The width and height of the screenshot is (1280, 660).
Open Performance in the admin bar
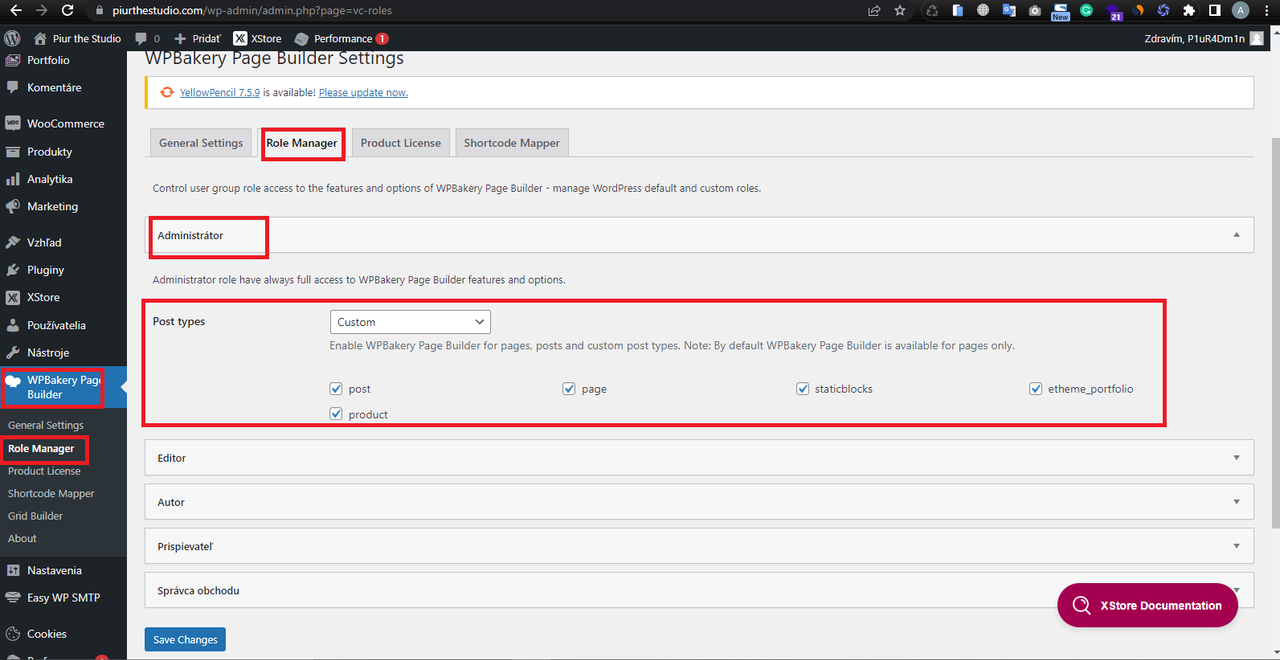click(x=341, y=38)
